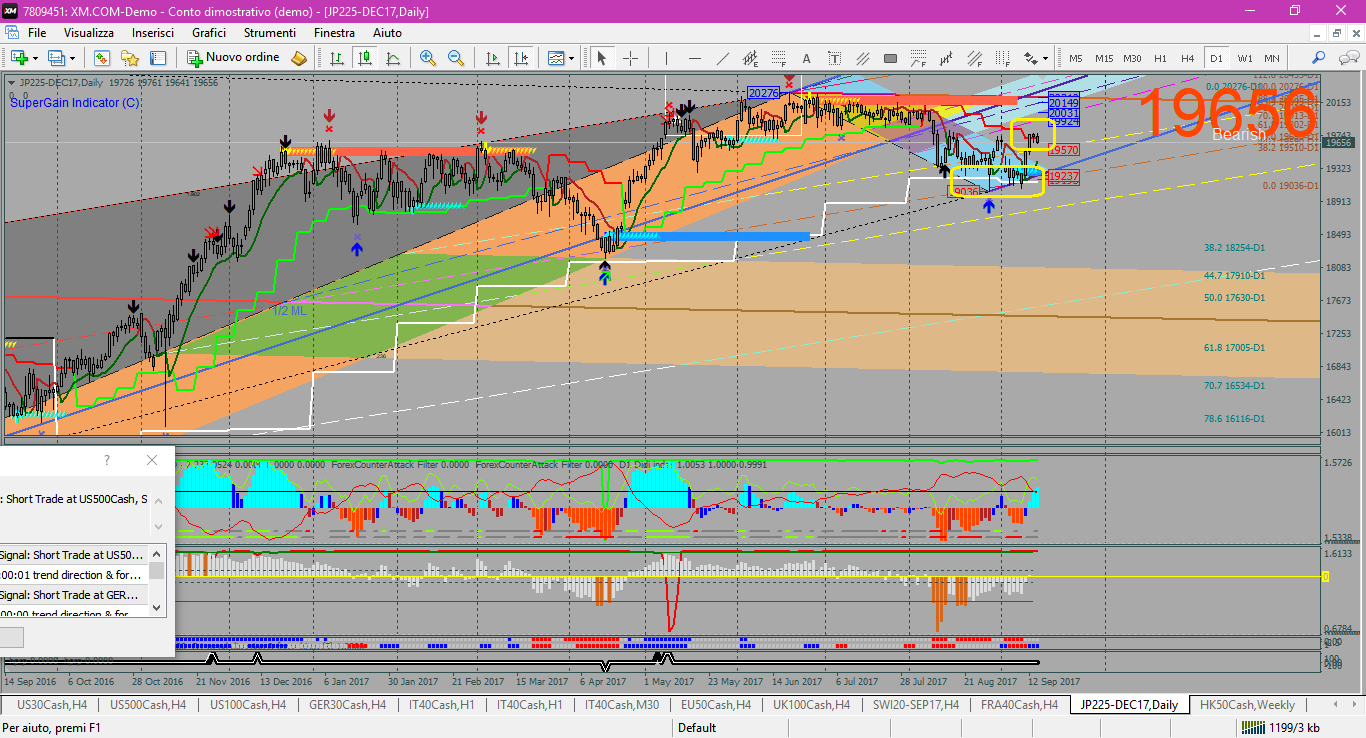Image resolution: width=1366 pixels, height=738 pixels.
Task: Select the text 'A' drawing tool
Action: click(806, 57)
